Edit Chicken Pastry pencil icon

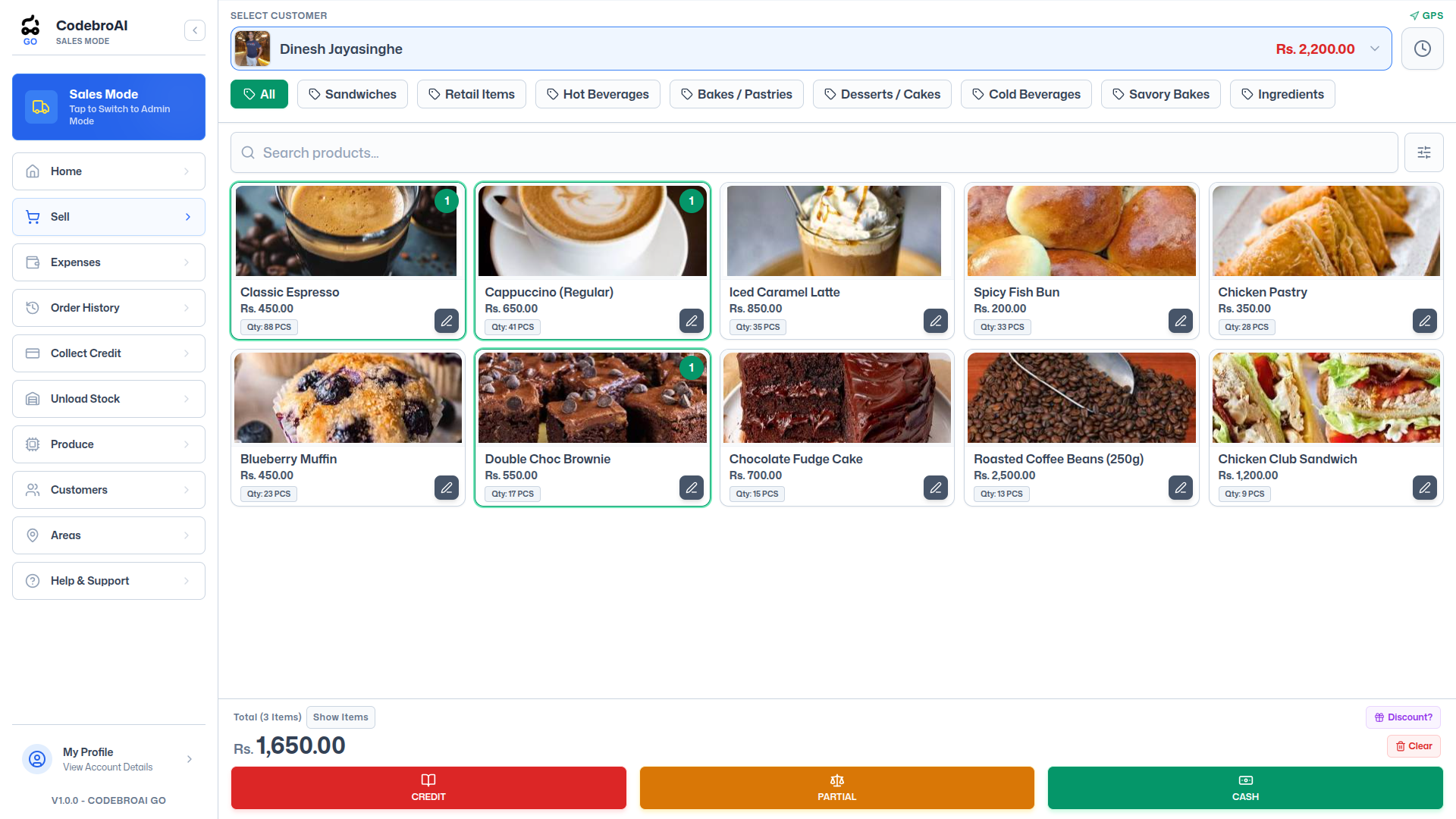pyautogui.click(x=1425, y=321)
